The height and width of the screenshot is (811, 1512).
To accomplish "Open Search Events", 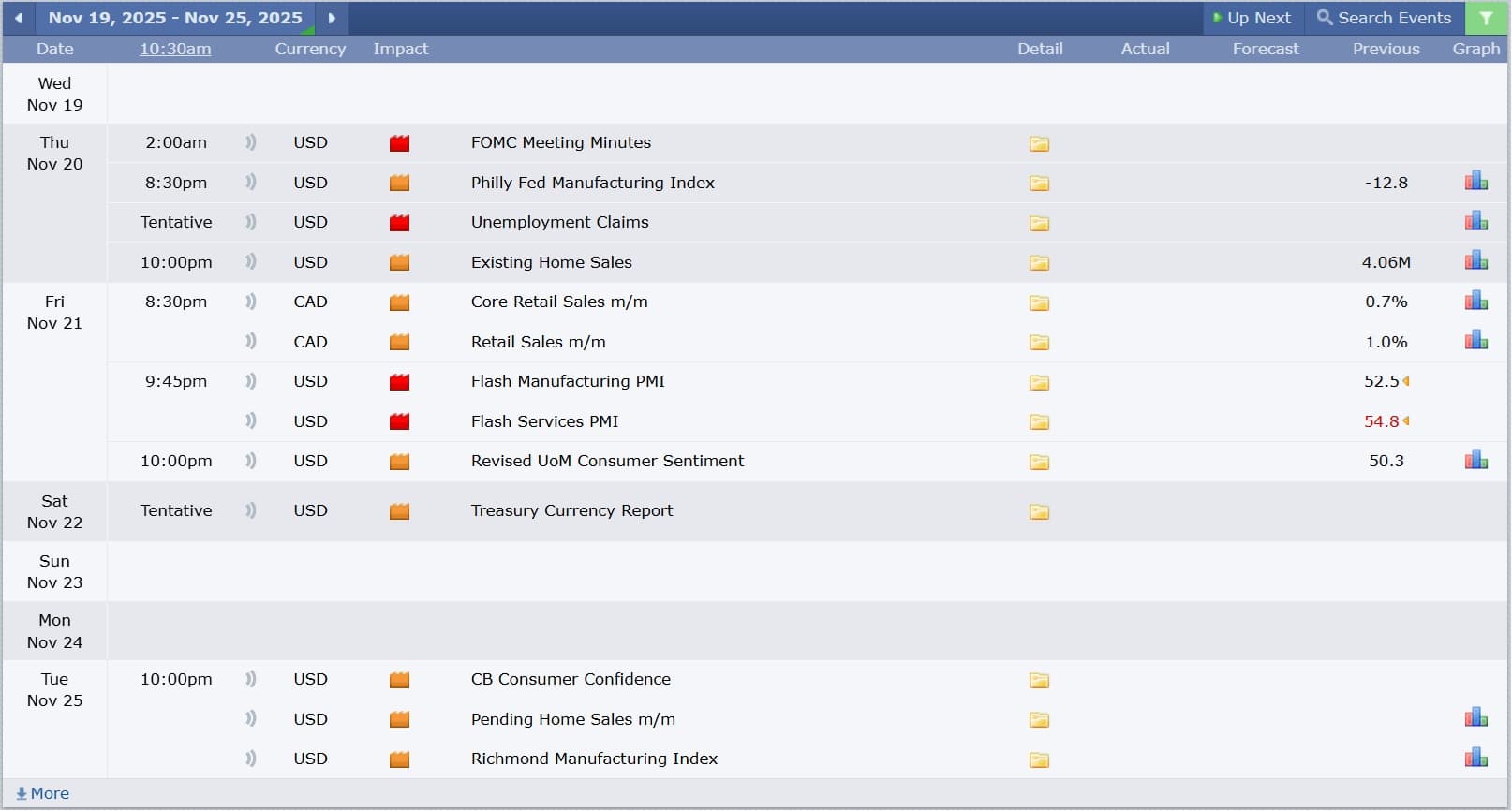I will (x=1384, y=18).
